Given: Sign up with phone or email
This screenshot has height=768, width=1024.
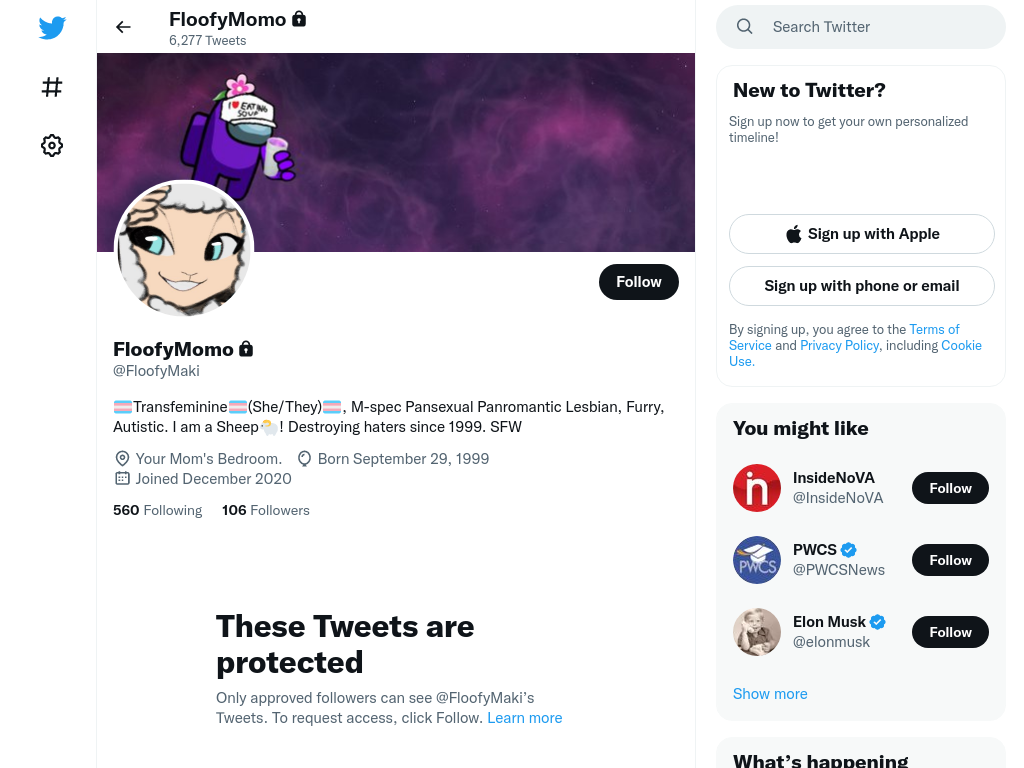Looking at the screenshot, I should [862, 286].
